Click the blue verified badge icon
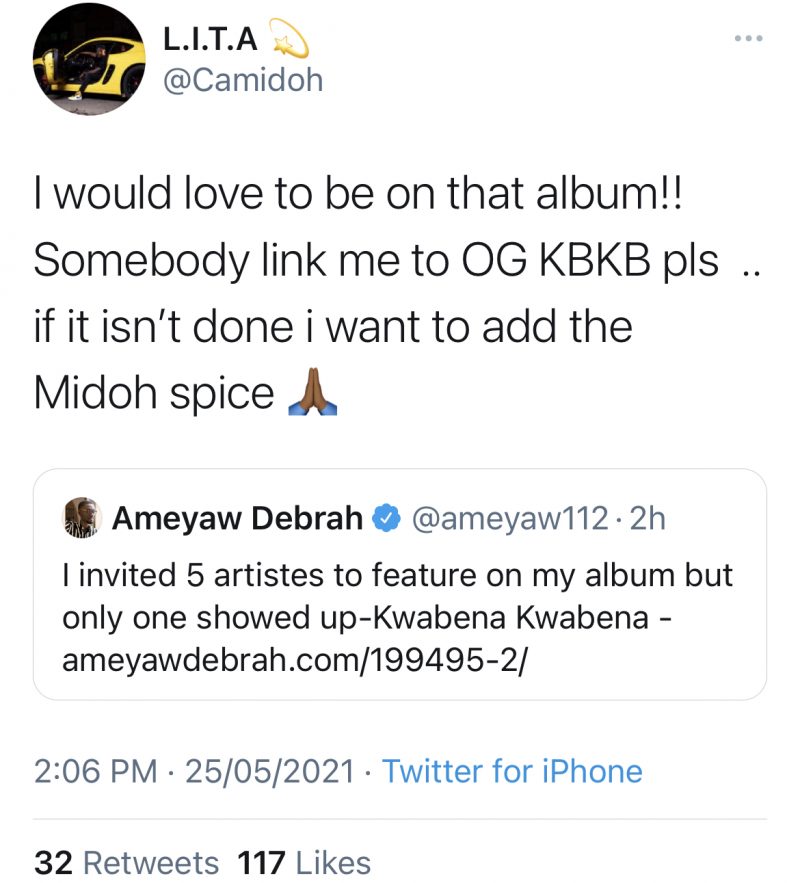Viewport: 800px width, 883px height. (386, 519)
